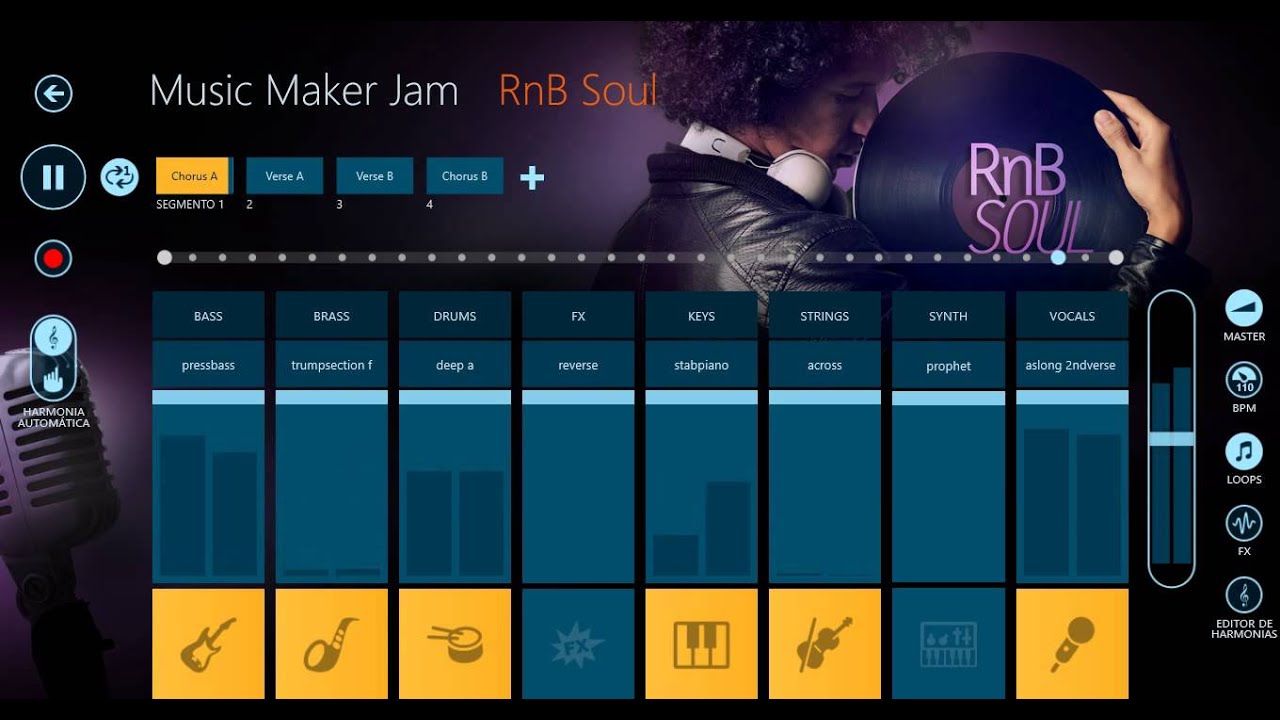Viewport: 1280px width, 720px height.
Task: Adjust the Keys channel volume fader
Action: (x=701, y=397)
